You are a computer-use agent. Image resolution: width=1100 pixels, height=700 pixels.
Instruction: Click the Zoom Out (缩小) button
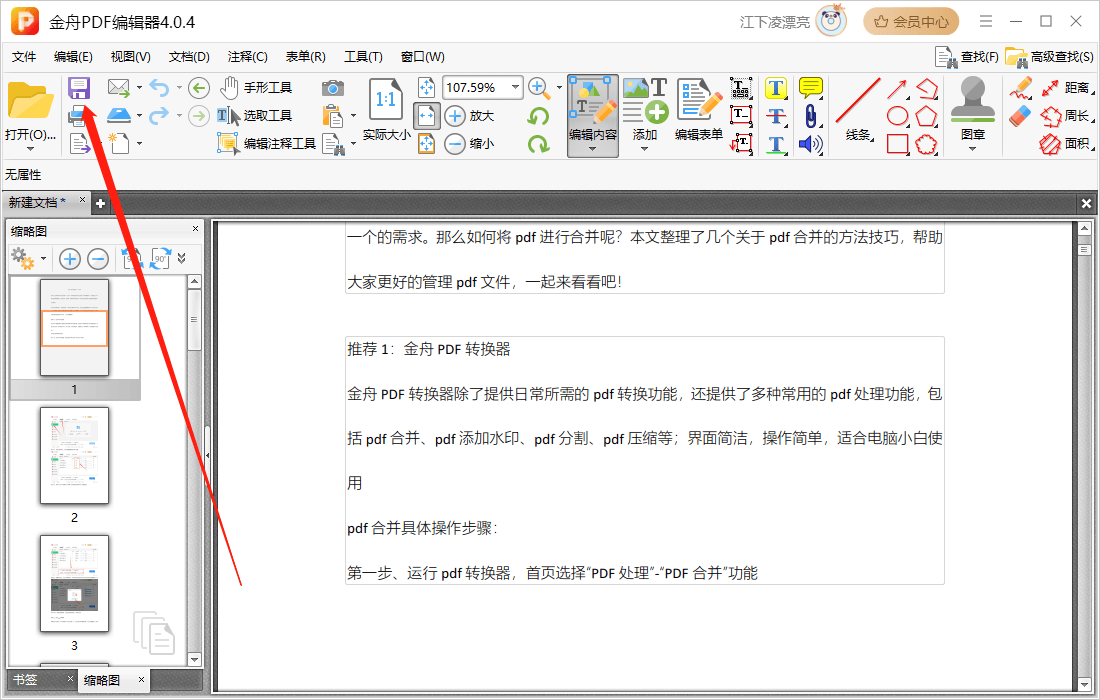[470, 144]
